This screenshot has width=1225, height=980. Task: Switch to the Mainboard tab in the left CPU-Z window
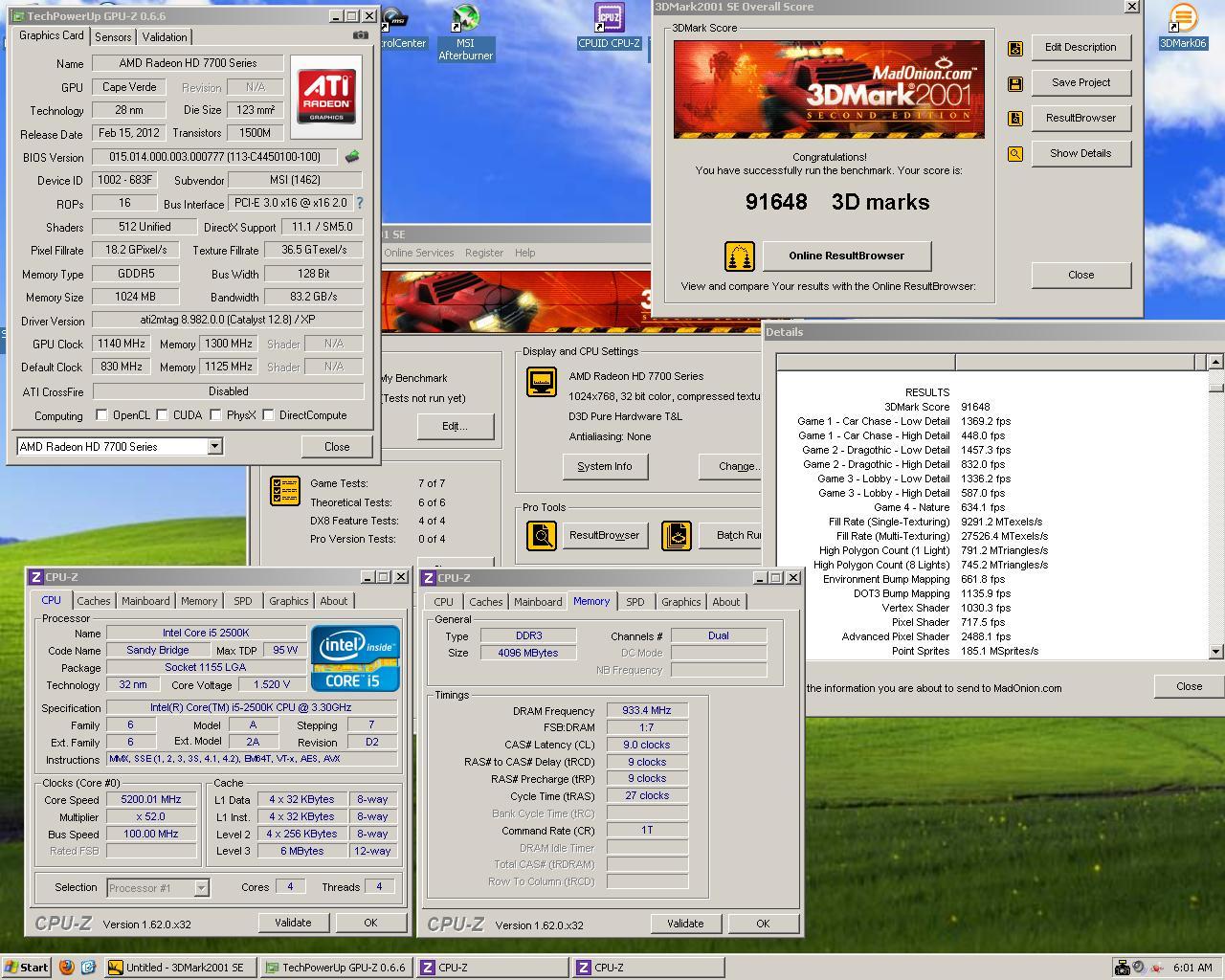pos(145,601)
